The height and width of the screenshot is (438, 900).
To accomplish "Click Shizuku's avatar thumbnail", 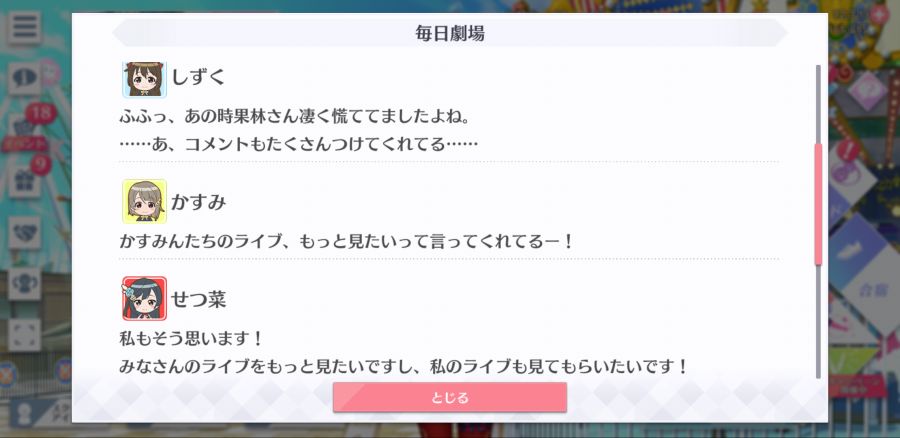I will [x=144, y=79].
